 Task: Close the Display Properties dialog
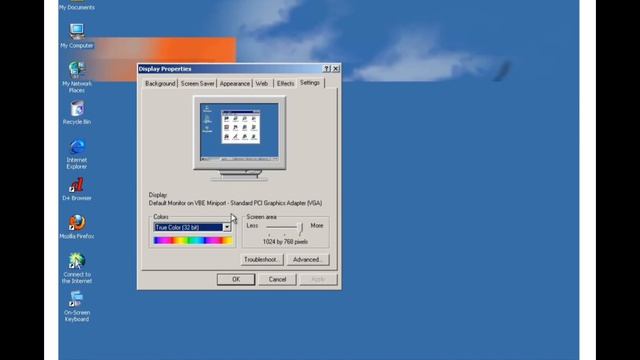(x=336, y=69)
